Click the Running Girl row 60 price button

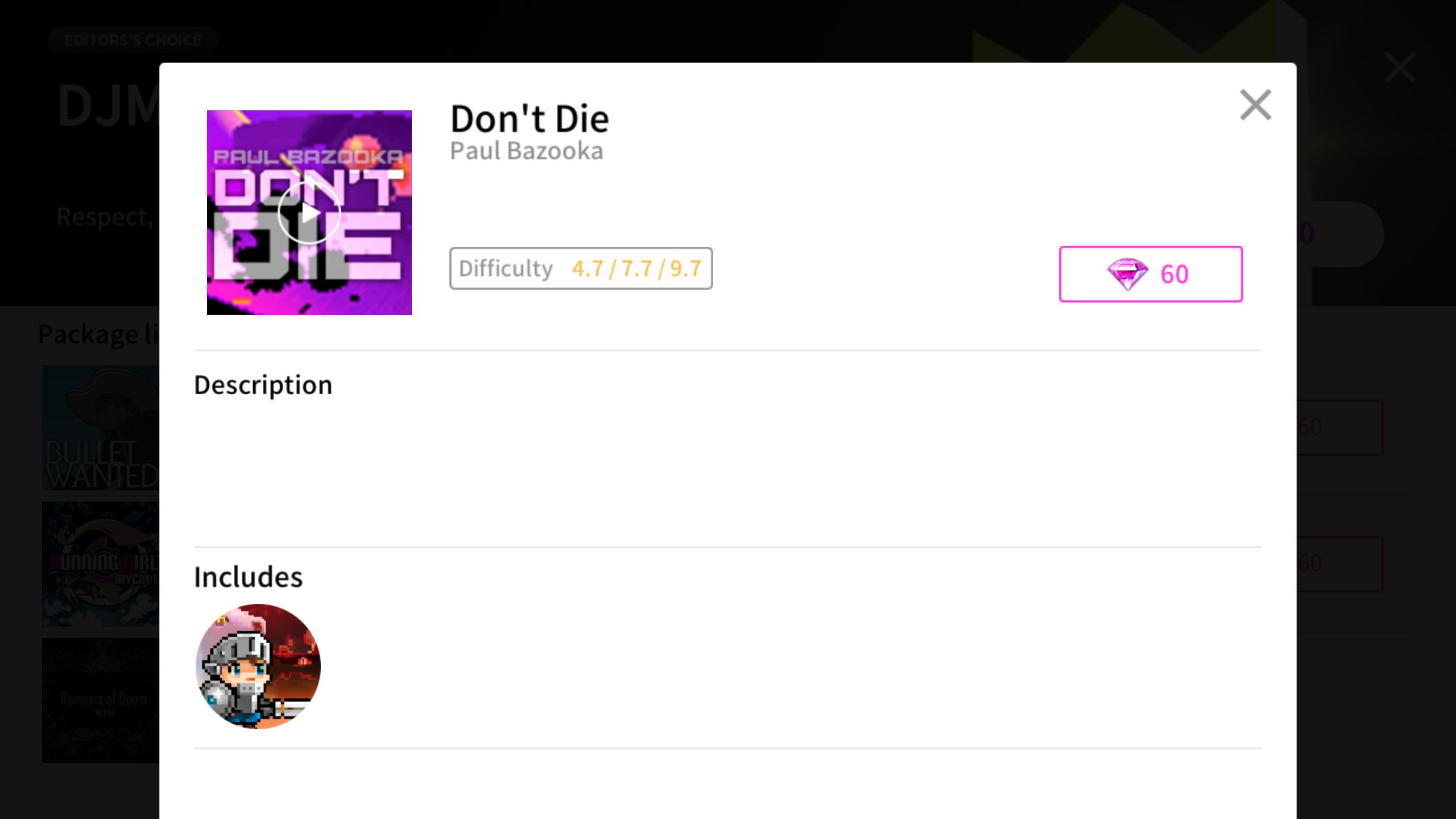click(1339, 564)
